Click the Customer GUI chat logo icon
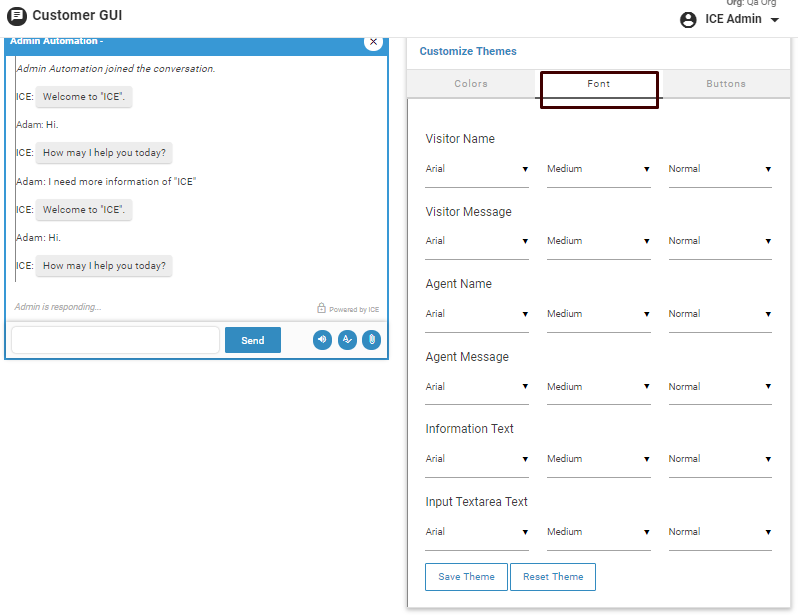The image size is (798, 615). point(16,16)
